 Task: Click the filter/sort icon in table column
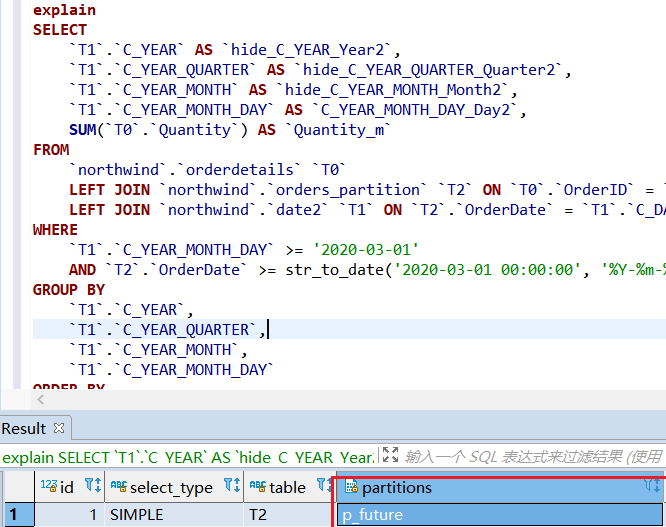click(x=324, y=485)
